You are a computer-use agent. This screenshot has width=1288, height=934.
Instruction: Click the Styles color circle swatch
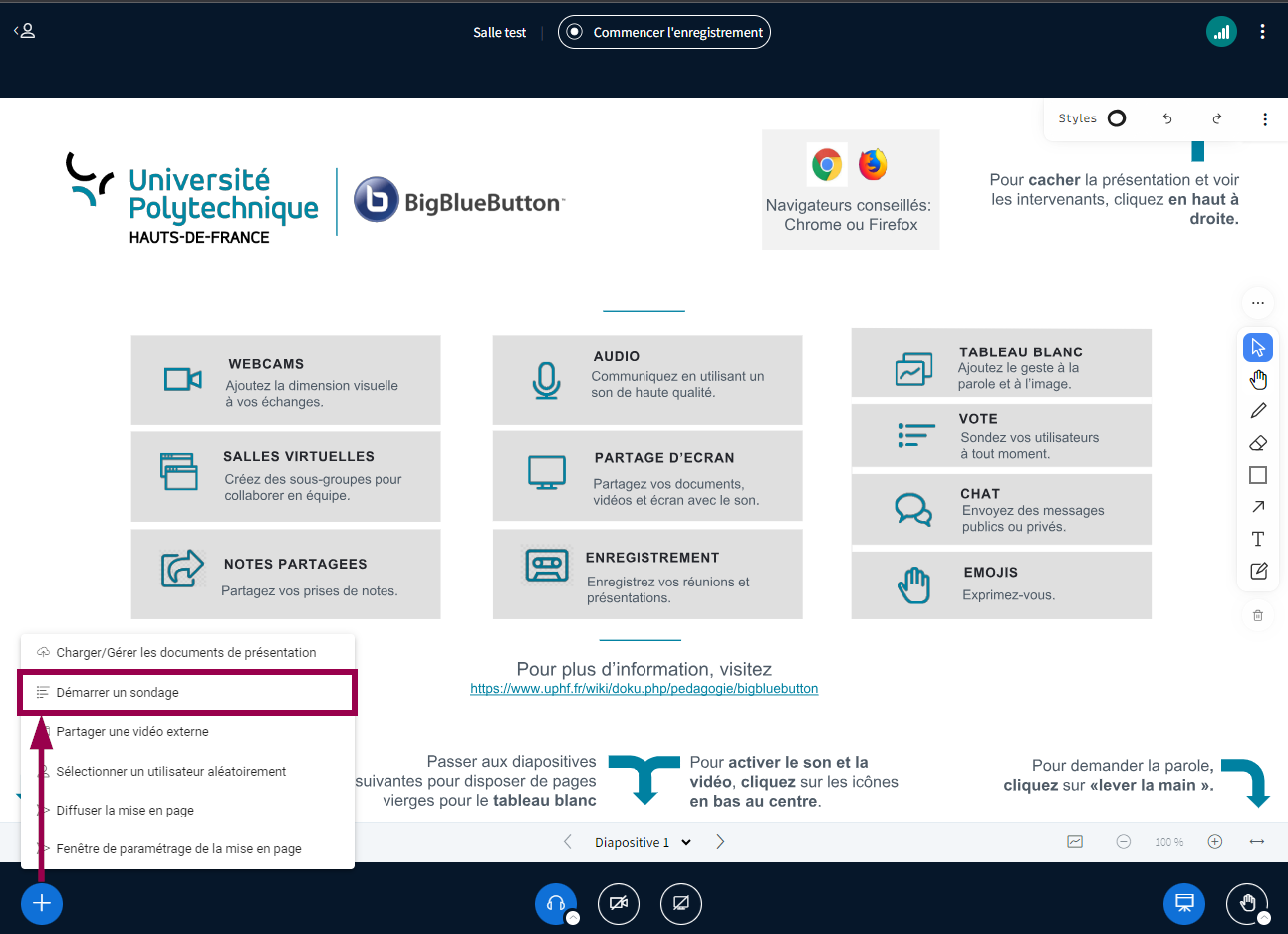[x=1117, y=118]
